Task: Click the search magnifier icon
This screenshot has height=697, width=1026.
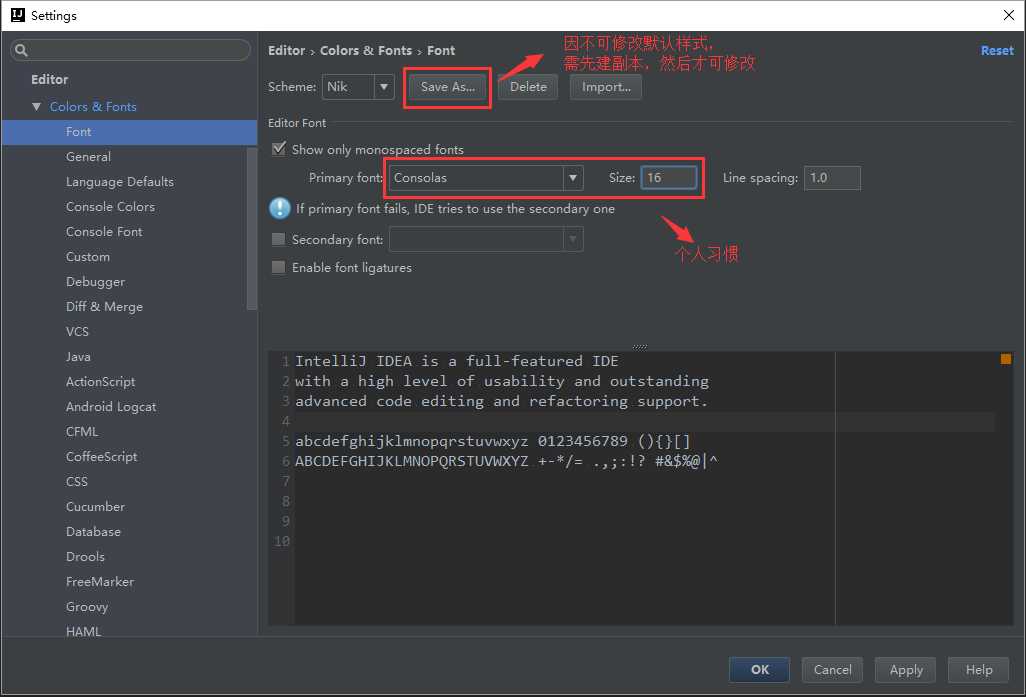Action: coord(21,50)
